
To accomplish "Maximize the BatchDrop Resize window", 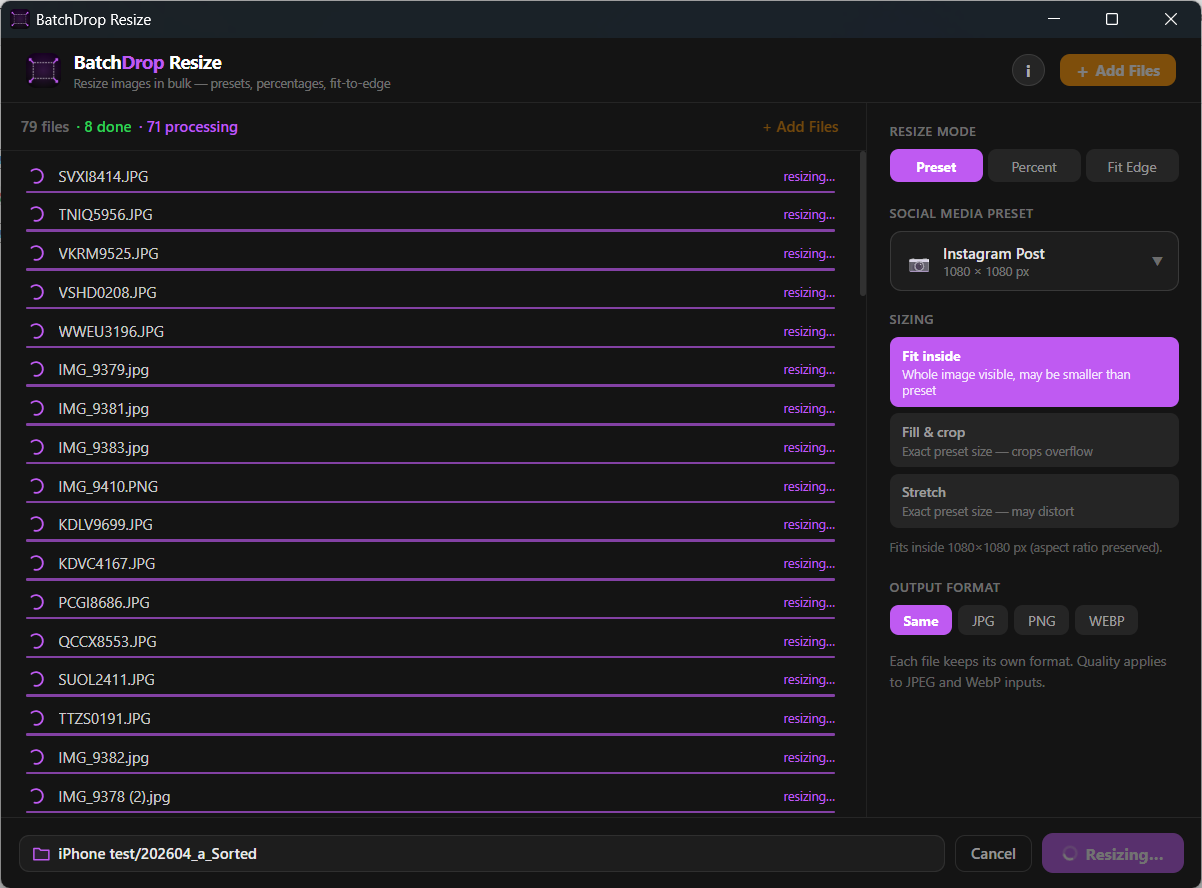I will pyautogui.click(x=1111, y=19).
